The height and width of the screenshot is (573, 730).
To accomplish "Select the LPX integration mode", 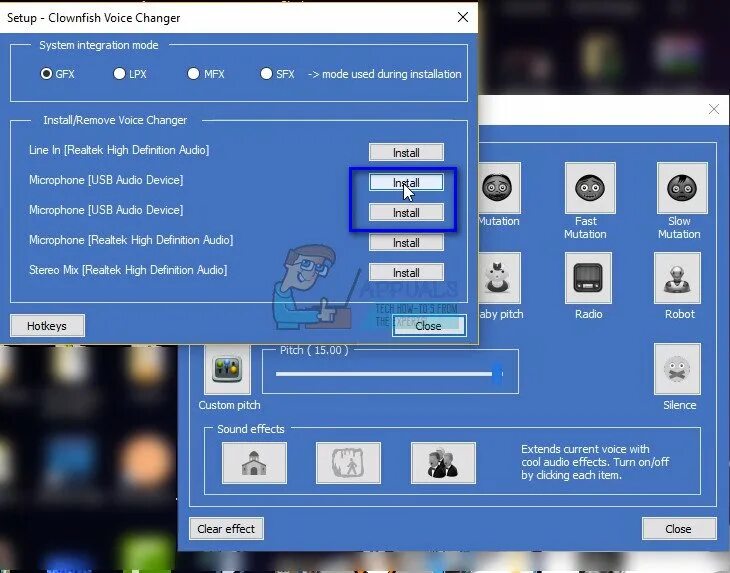I will pyautogui.click(x=119, y=74).
